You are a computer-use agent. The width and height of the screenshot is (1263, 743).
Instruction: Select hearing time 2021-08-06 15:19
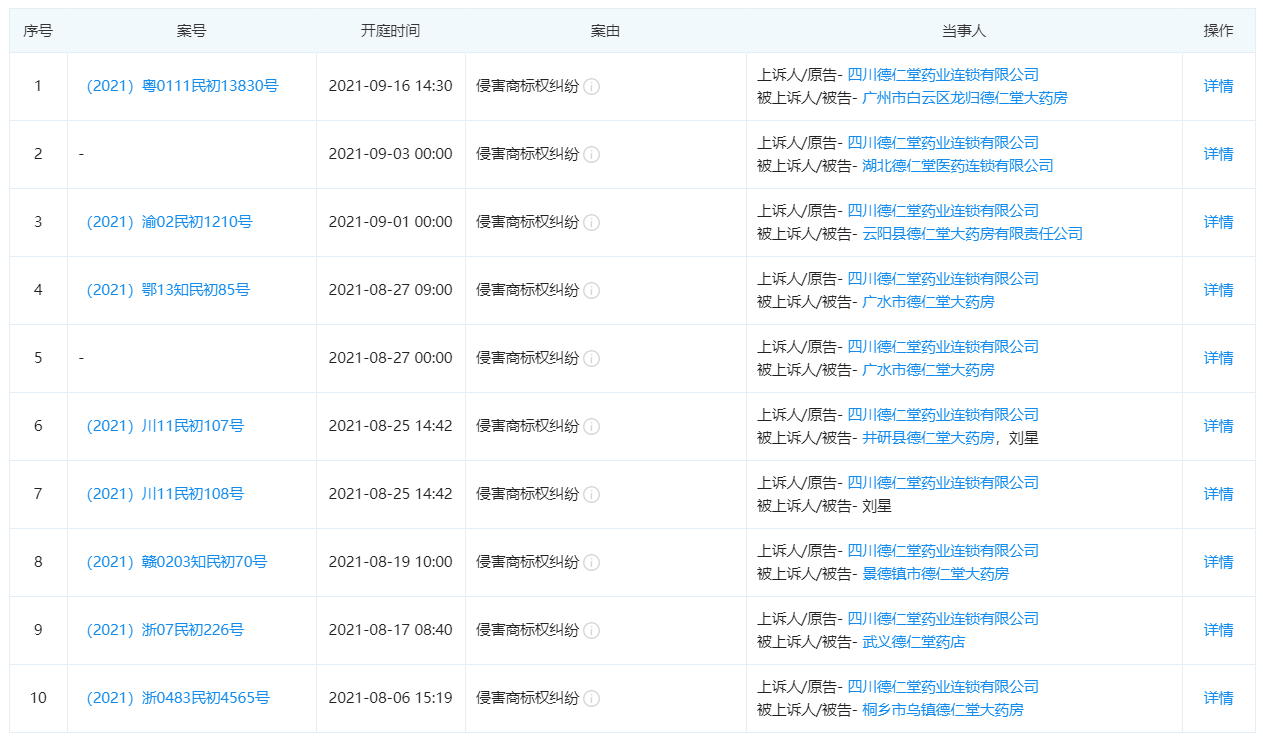coord(391,698)
